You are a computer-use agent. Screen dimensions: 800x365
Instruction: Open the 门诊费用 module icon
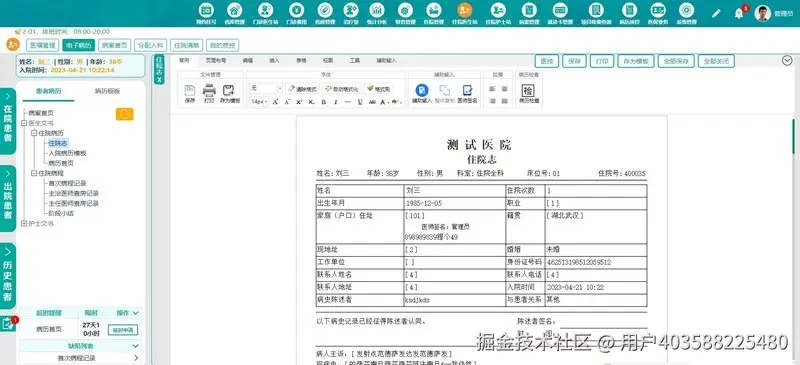296,10
